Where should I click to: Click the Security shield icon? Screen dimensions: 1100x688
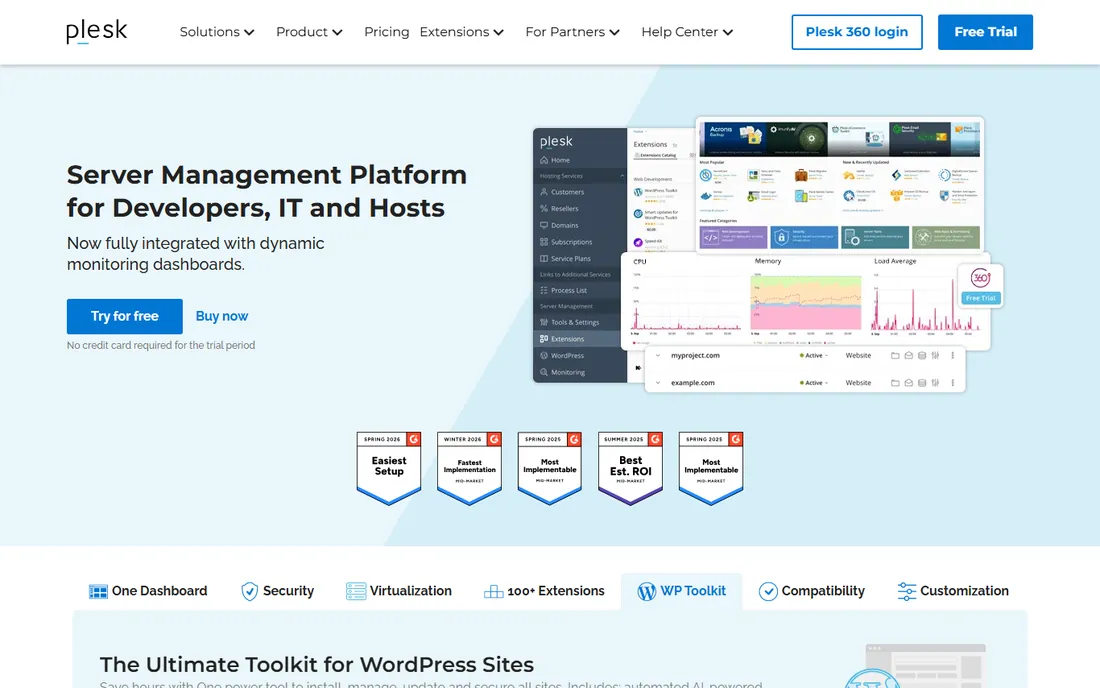tap(249, 592)
